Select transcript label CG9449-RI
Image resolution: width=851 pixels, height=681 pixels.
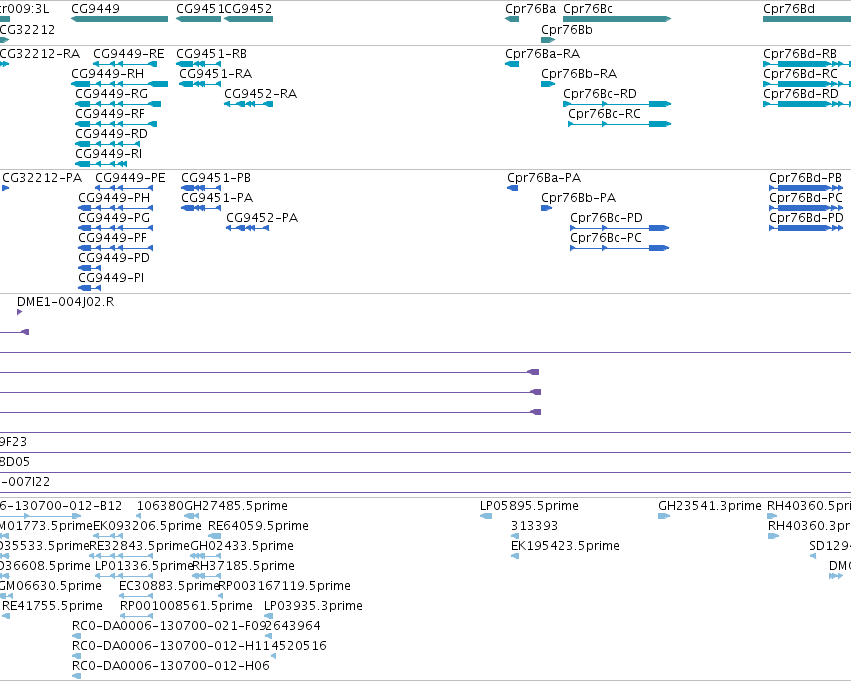[109, 154]
